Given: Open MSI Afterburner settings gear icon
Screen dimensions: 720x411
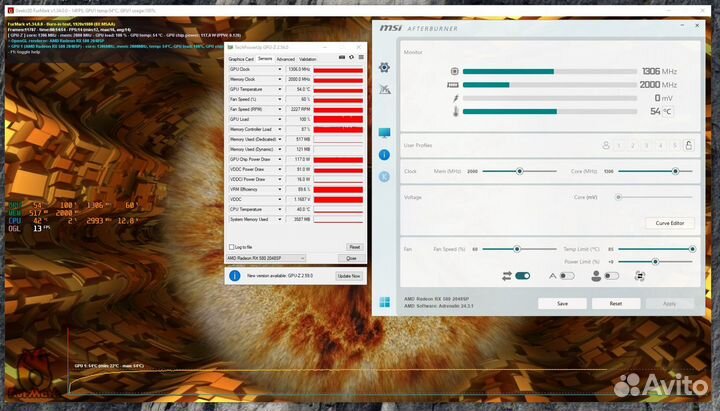Looking at the screenshot, I should (384, 68).
